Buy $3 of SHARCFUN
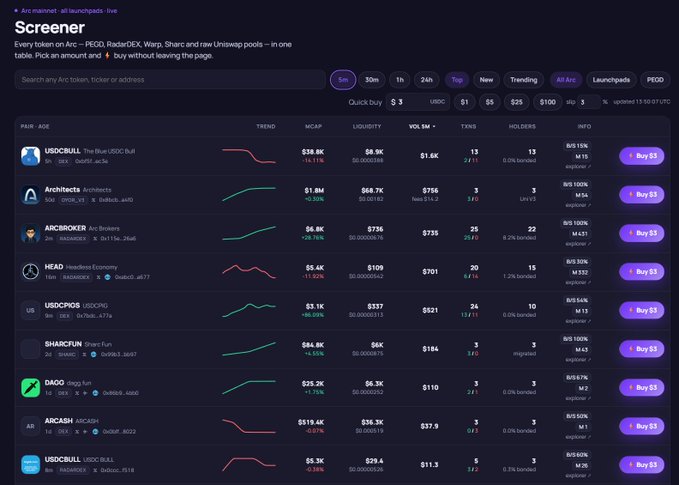Screen dimensions: 679x485 [641, 349]
